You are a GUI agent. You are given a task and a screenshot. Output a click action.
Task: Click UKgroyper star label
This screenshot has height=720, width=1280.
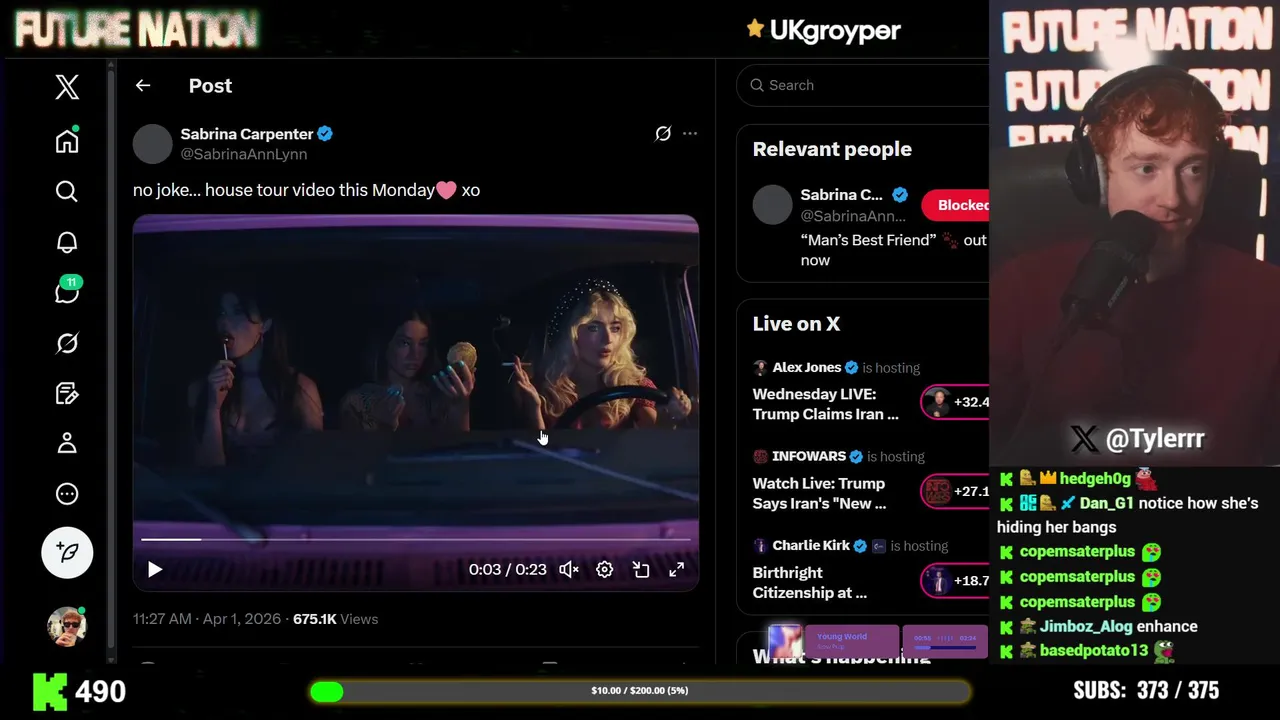[x=824, y=30]
